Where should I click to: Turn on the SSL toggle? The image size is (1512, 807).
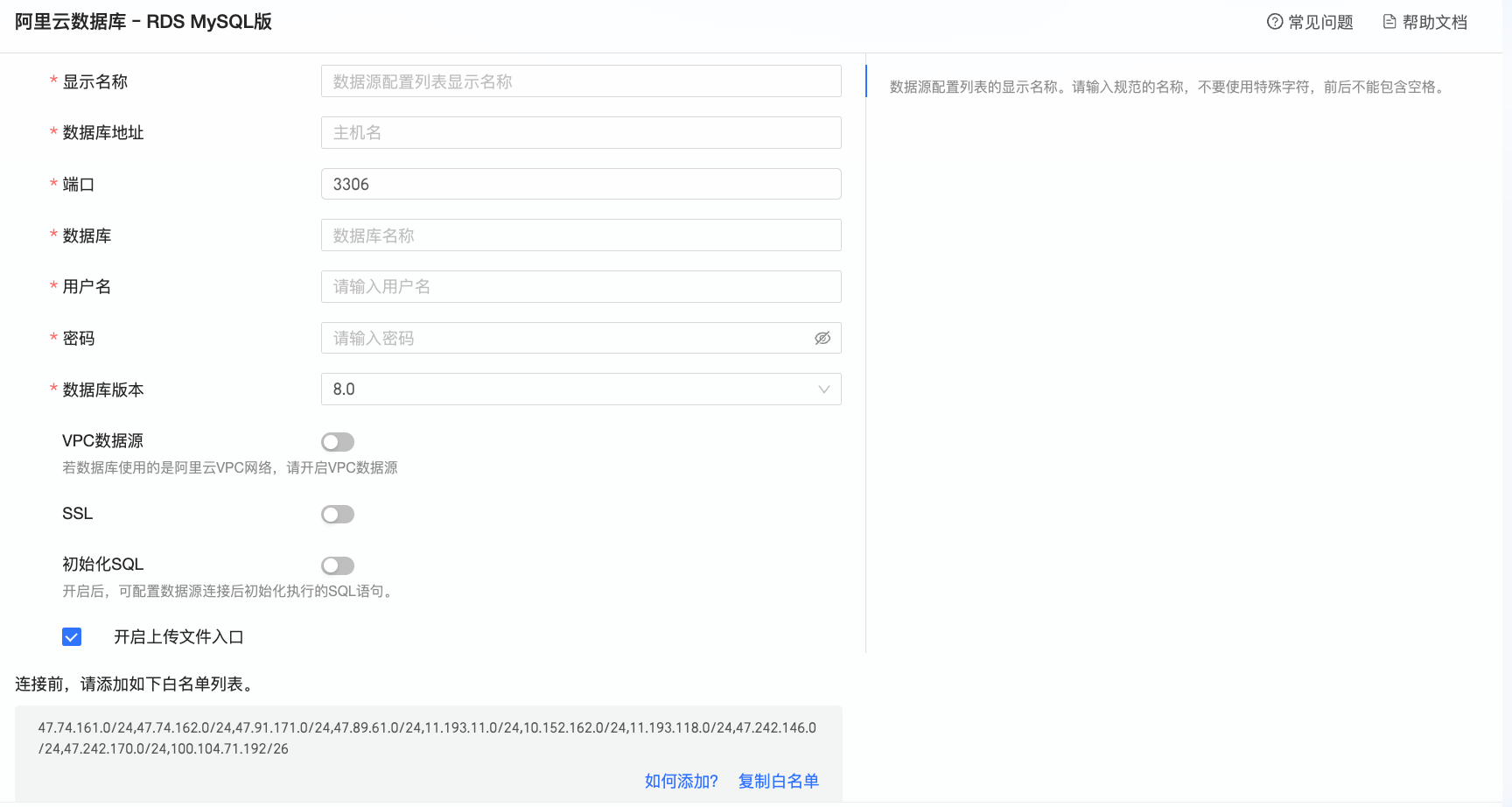[338, 515]
